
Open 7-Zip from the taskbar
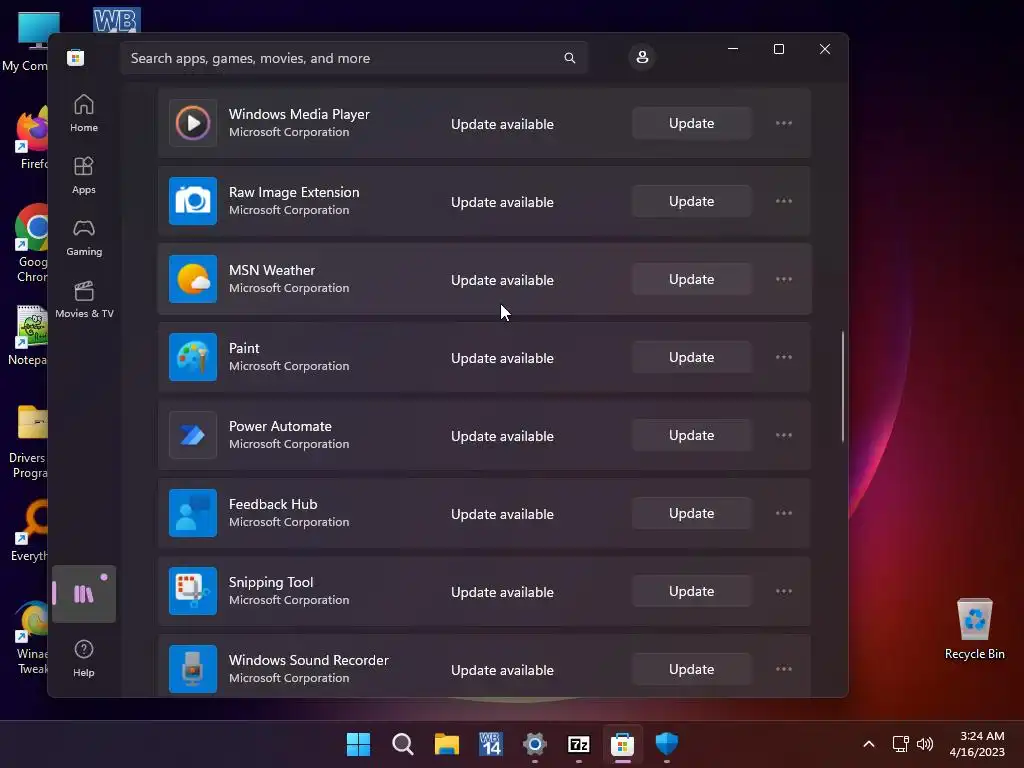(x=579, y=744)
